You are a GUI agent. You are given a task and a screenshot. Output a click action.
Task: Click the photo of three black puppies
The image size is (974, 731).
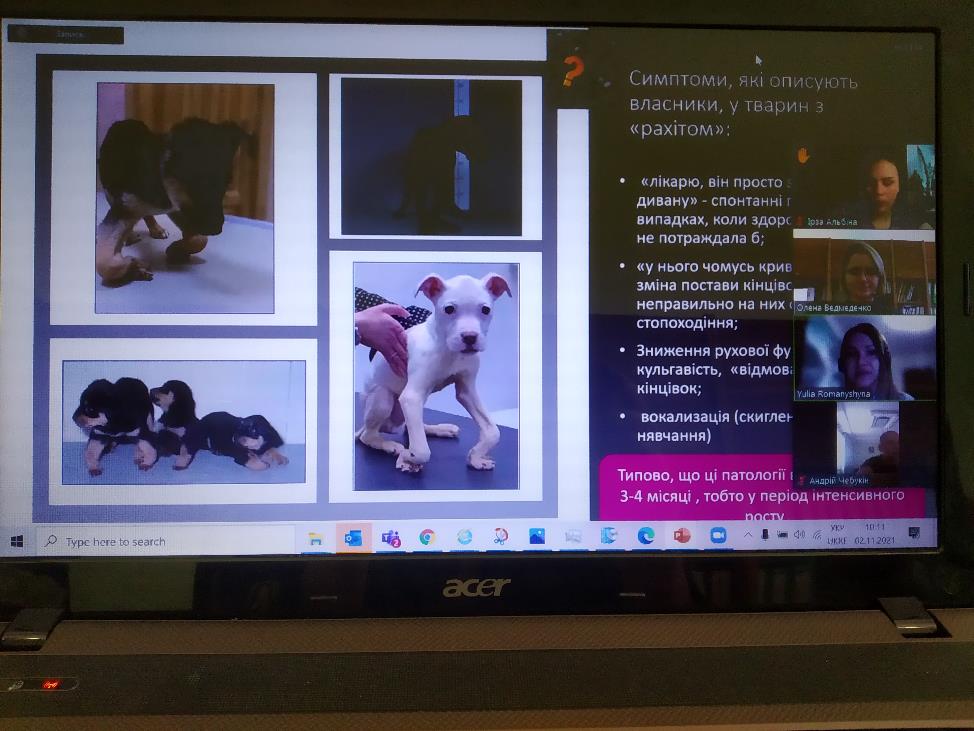[x=184, y=422]
